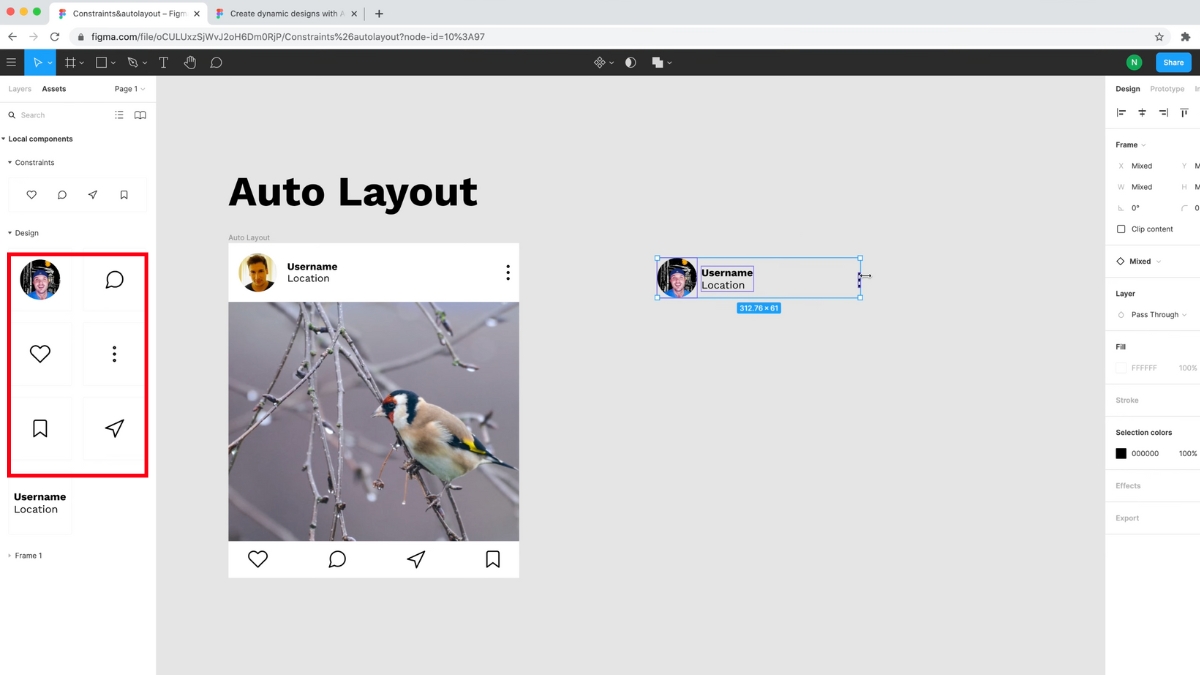Click the align right icon
This screenshot has height=675, width=1200.
point(1163,113)
